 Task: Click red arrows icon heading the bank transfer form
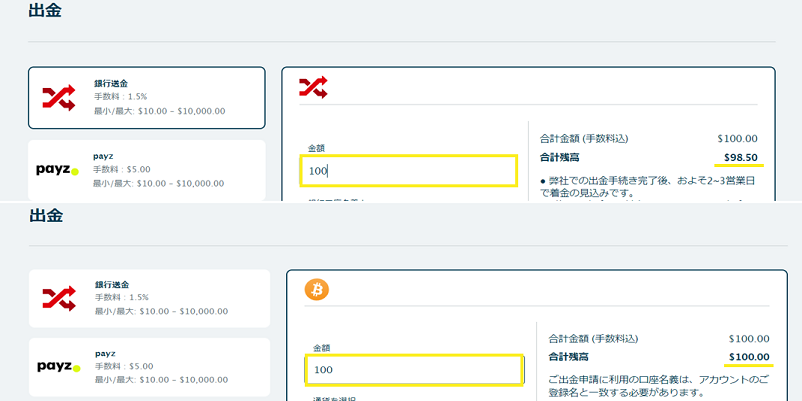pos(313,87)
